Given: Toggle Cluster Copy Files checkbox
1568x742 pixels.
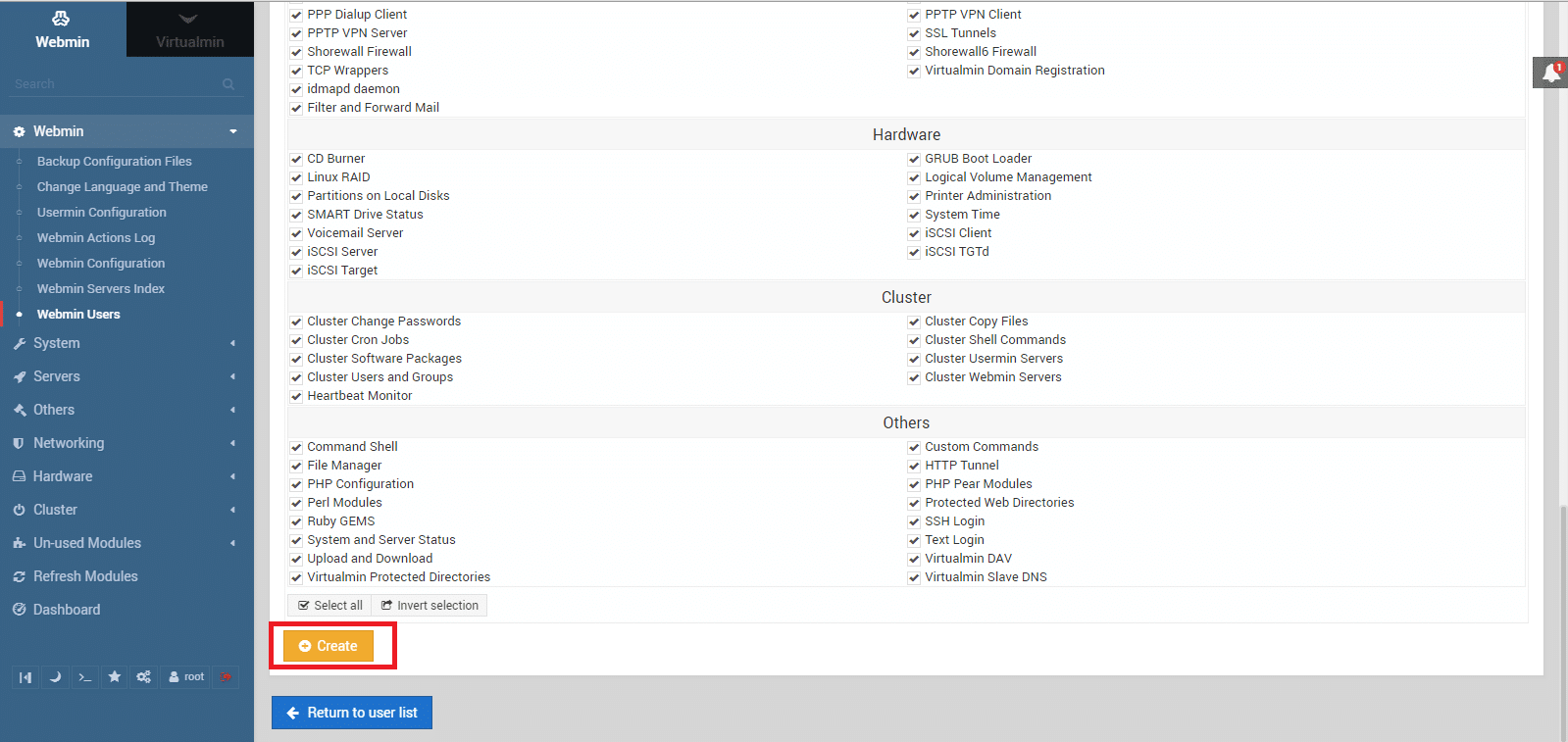Looking at the screenshot, I should [x=914, y=322].
